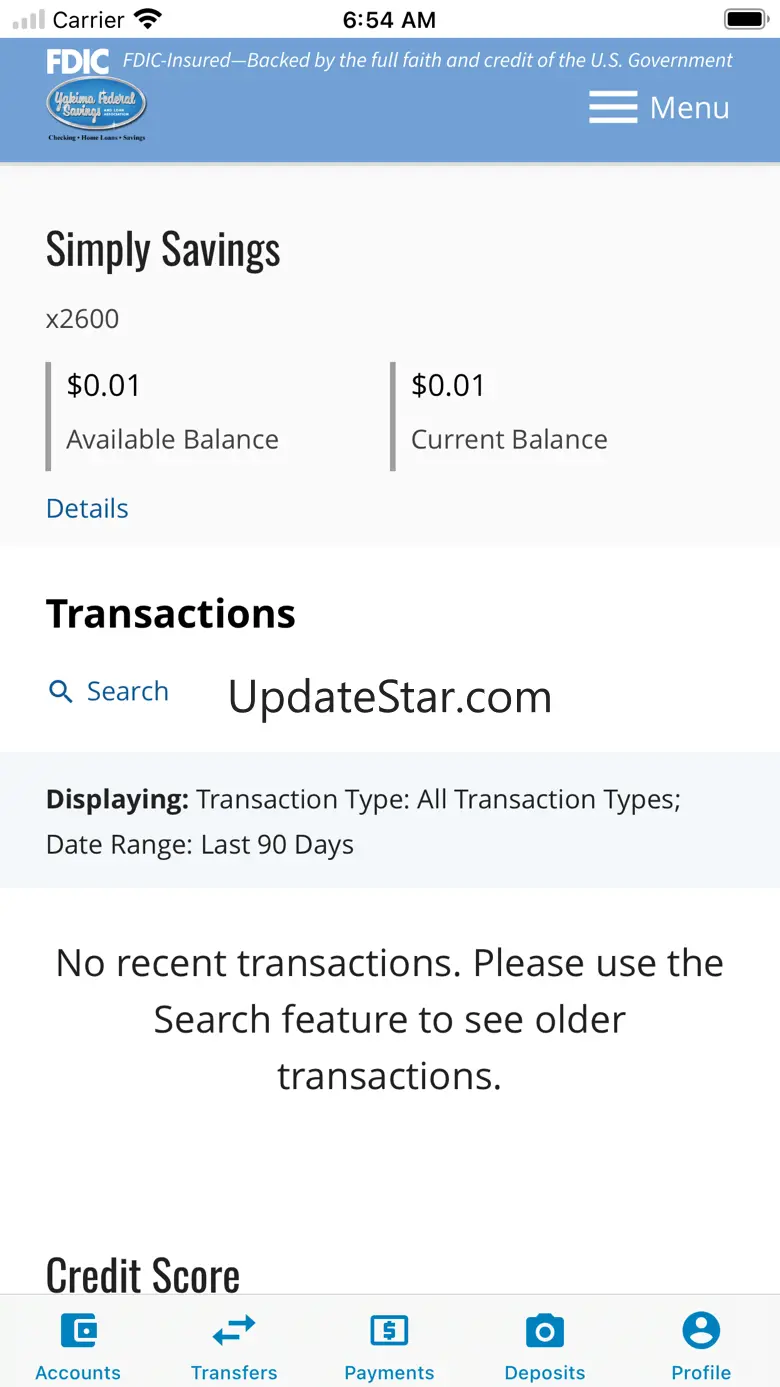Click the battery indicator in status bar
This screenshot has width=780, height=1387.
(x=745, y=19)
